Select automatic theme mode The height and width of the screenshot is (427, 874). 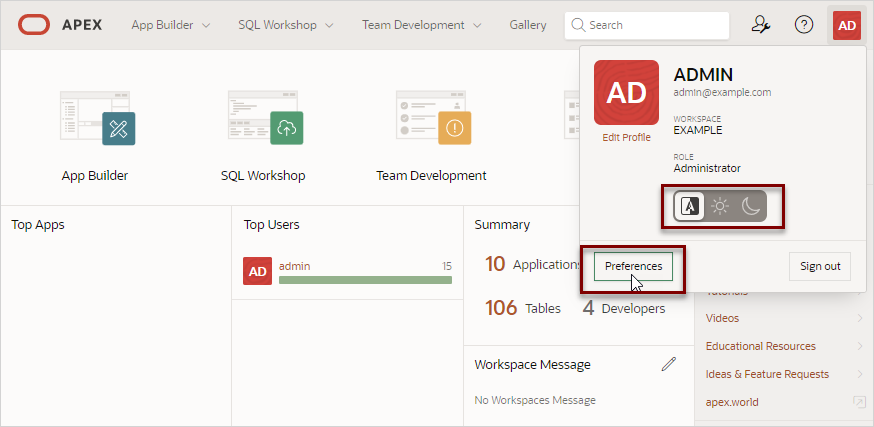point(690,207)
